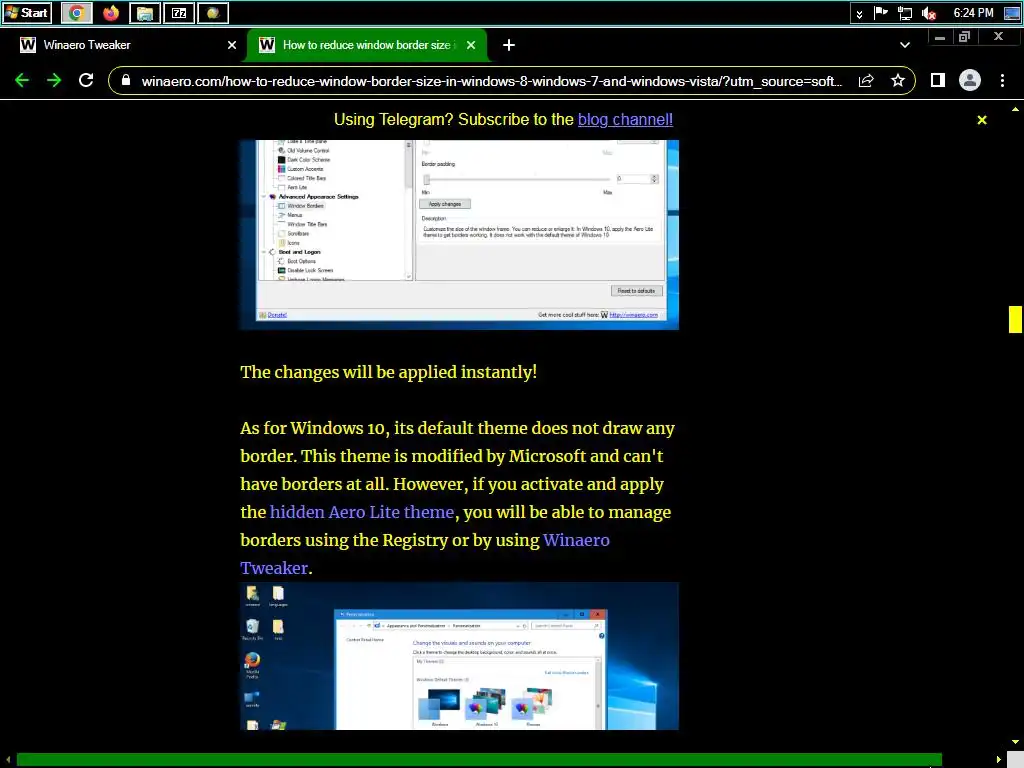Open the Chrome profile avatar
This screenshot has height=768, width=1024.
coord(970,80)
